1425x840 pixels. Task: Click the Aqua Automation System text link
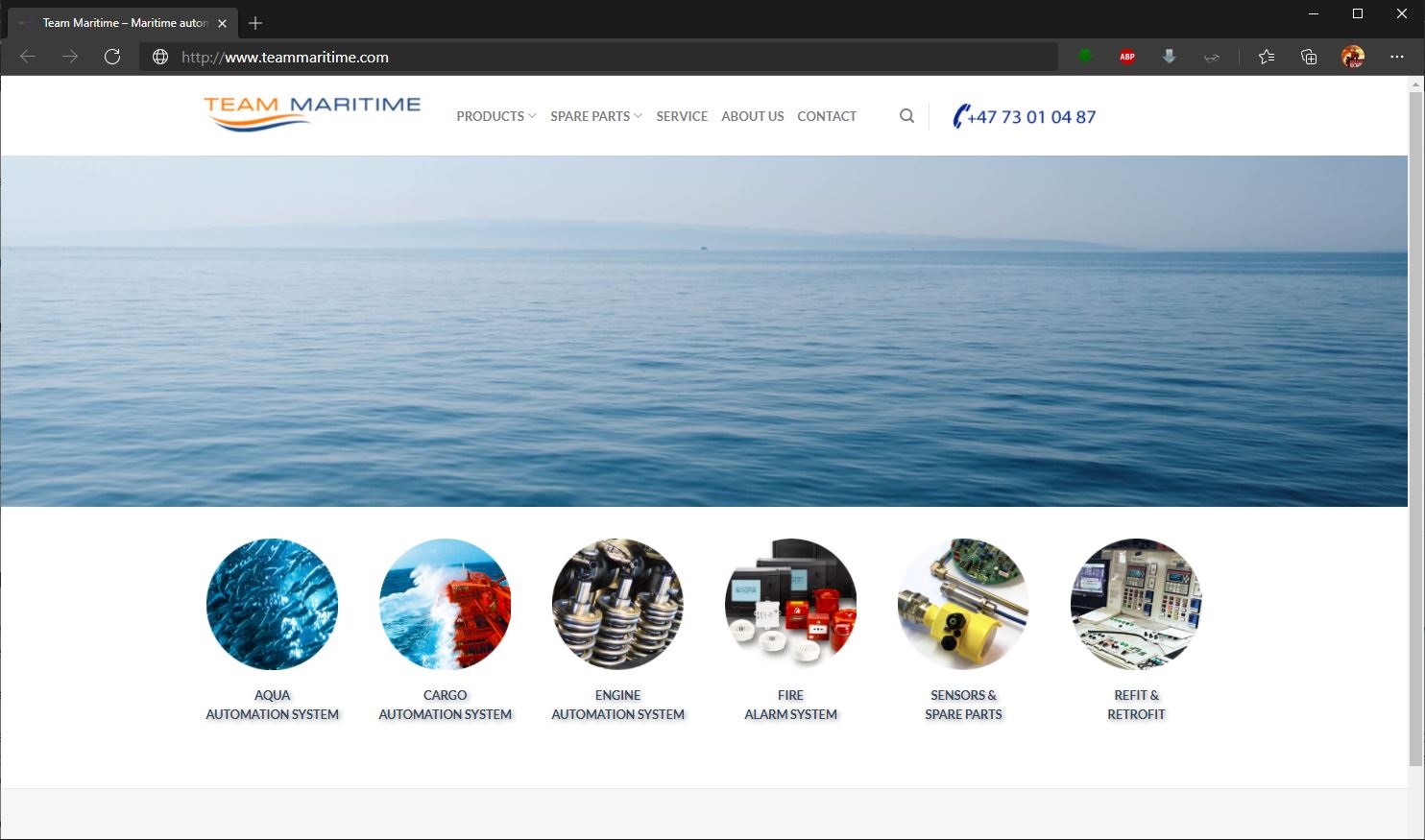pos(273,705)
